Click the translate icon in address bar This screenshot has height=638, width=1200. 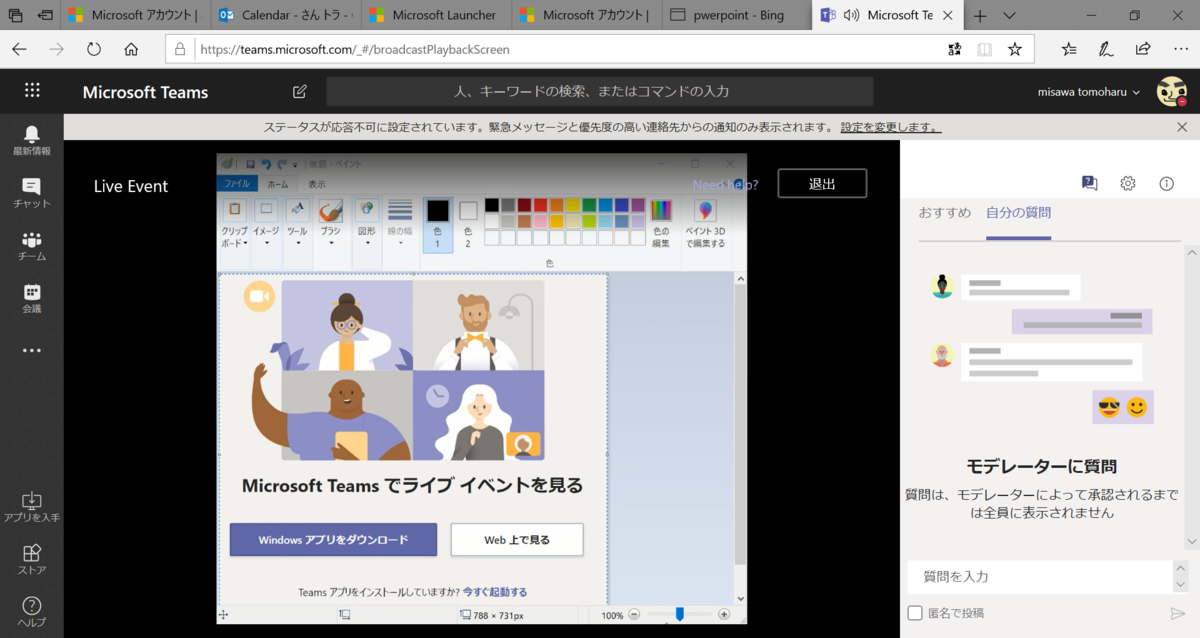click(x=954, y=48)
